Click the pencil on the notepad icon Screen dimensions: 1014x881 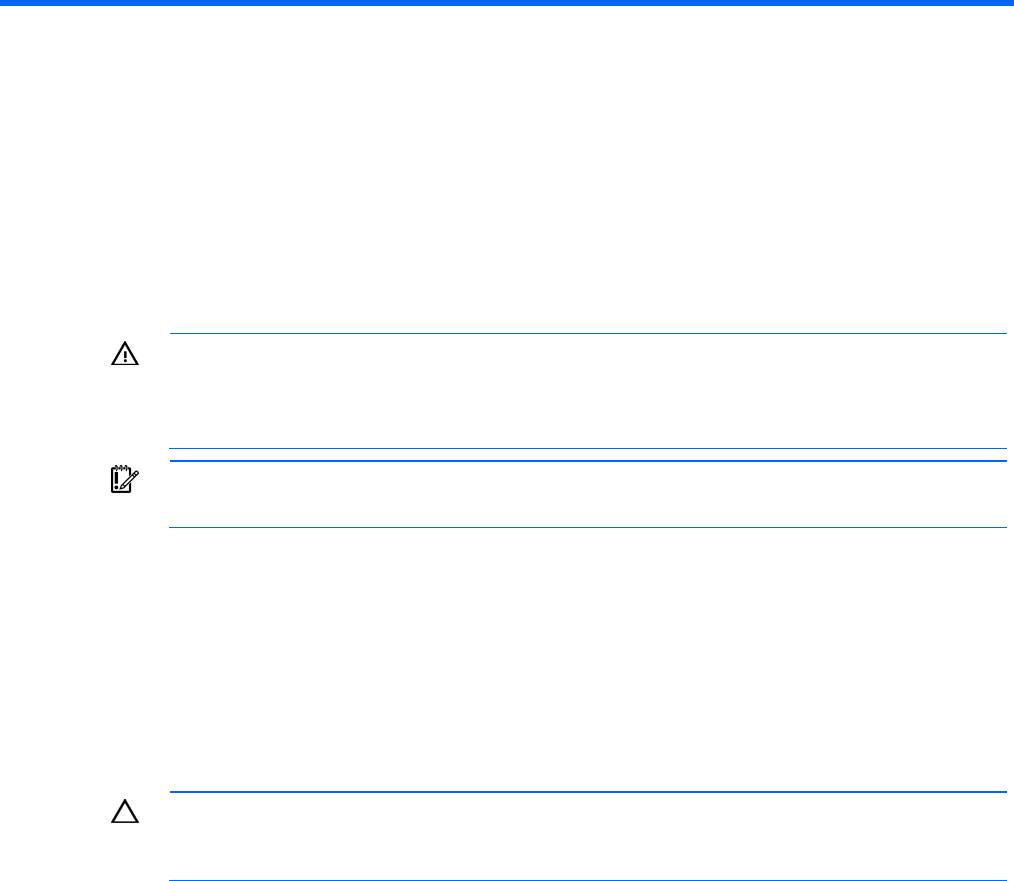pos(130,481)
